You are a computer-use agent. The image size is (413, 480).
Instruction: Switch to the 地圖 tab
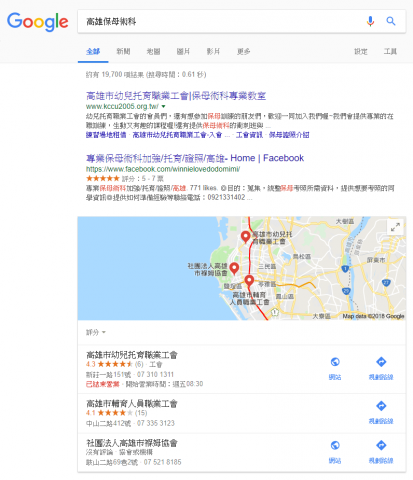click(x=153, y=51)
